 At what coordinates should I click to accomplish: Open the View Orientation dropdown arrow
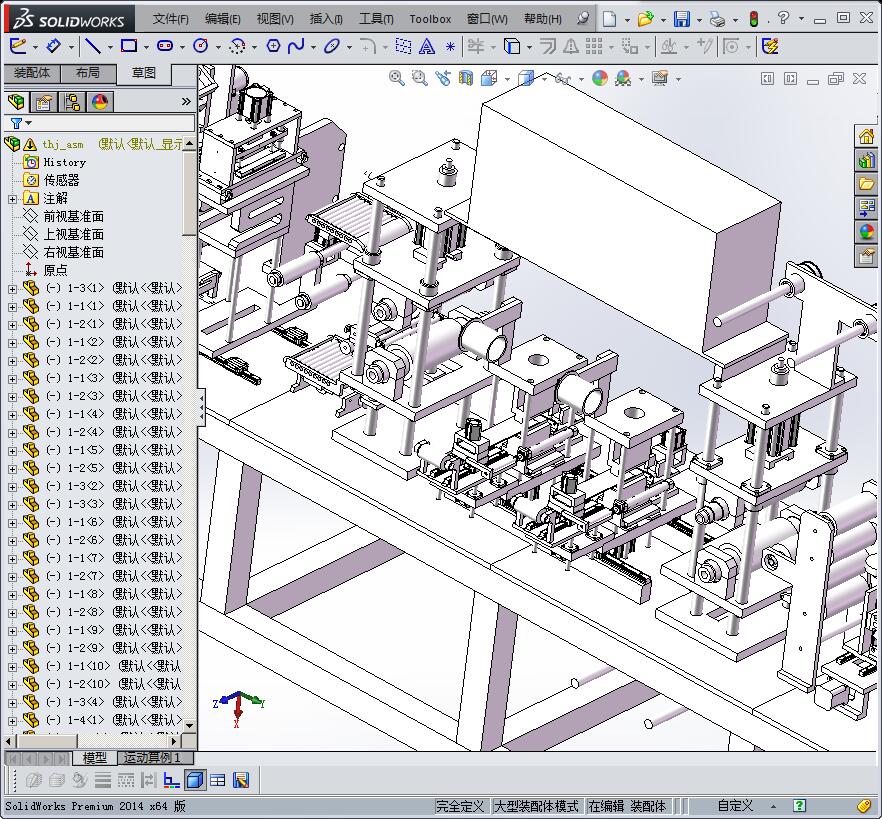[x=507, y=79]
